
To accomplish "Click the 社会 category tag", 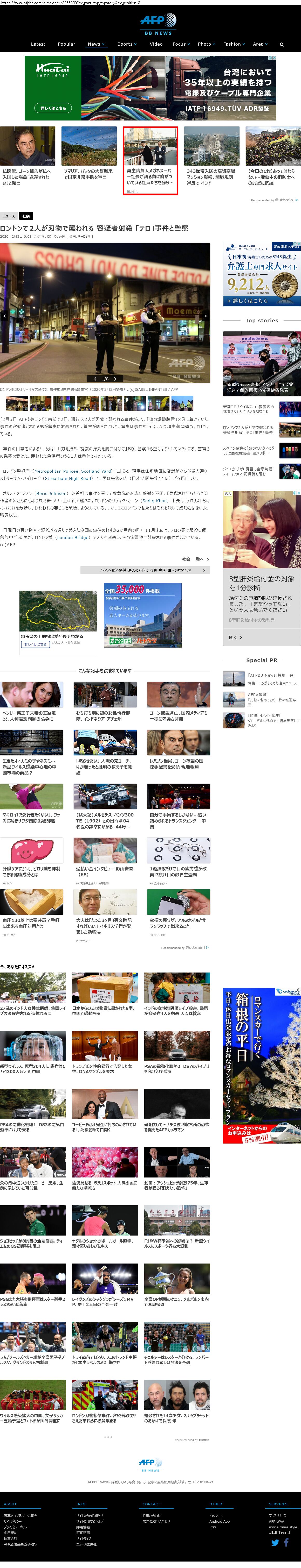I will [x=26, y=216].
